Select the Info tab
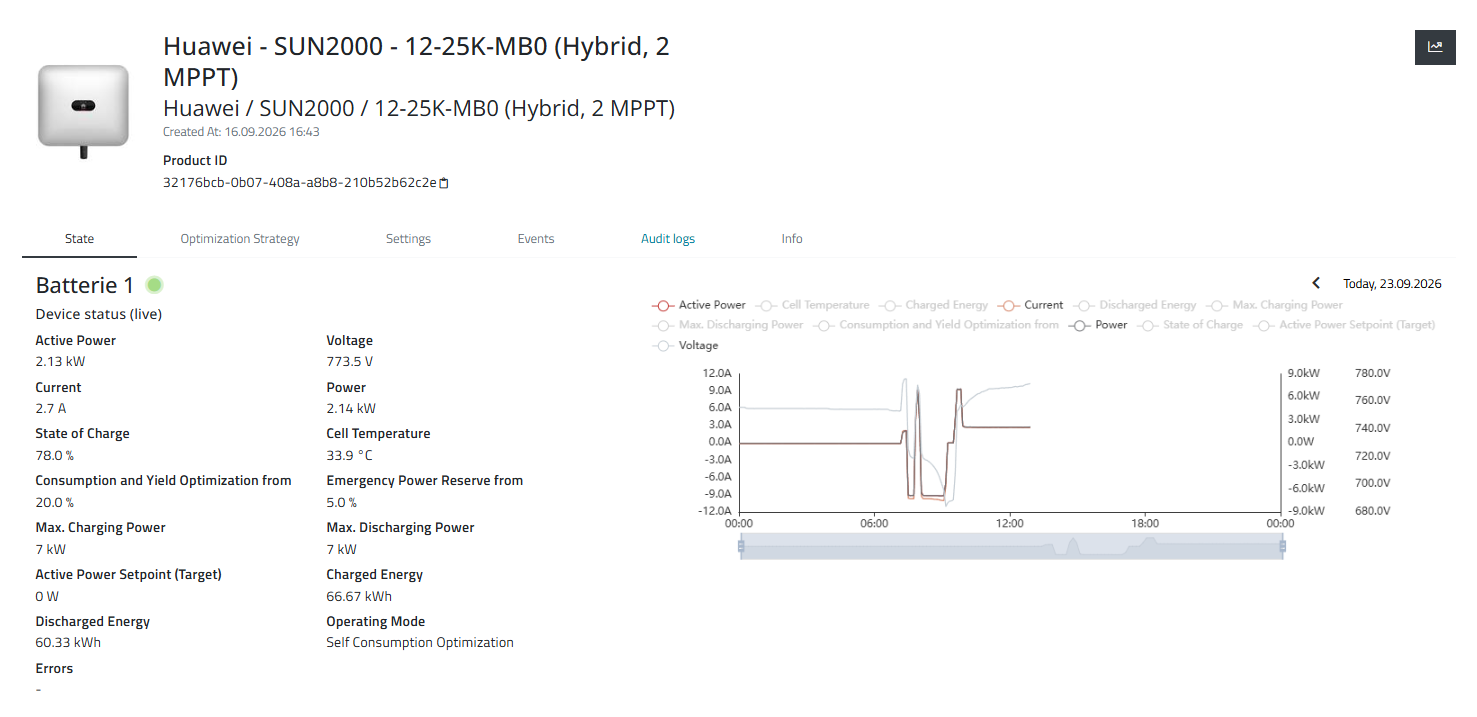This screenshot has width=1477, height=717. (x=792, y=239)
